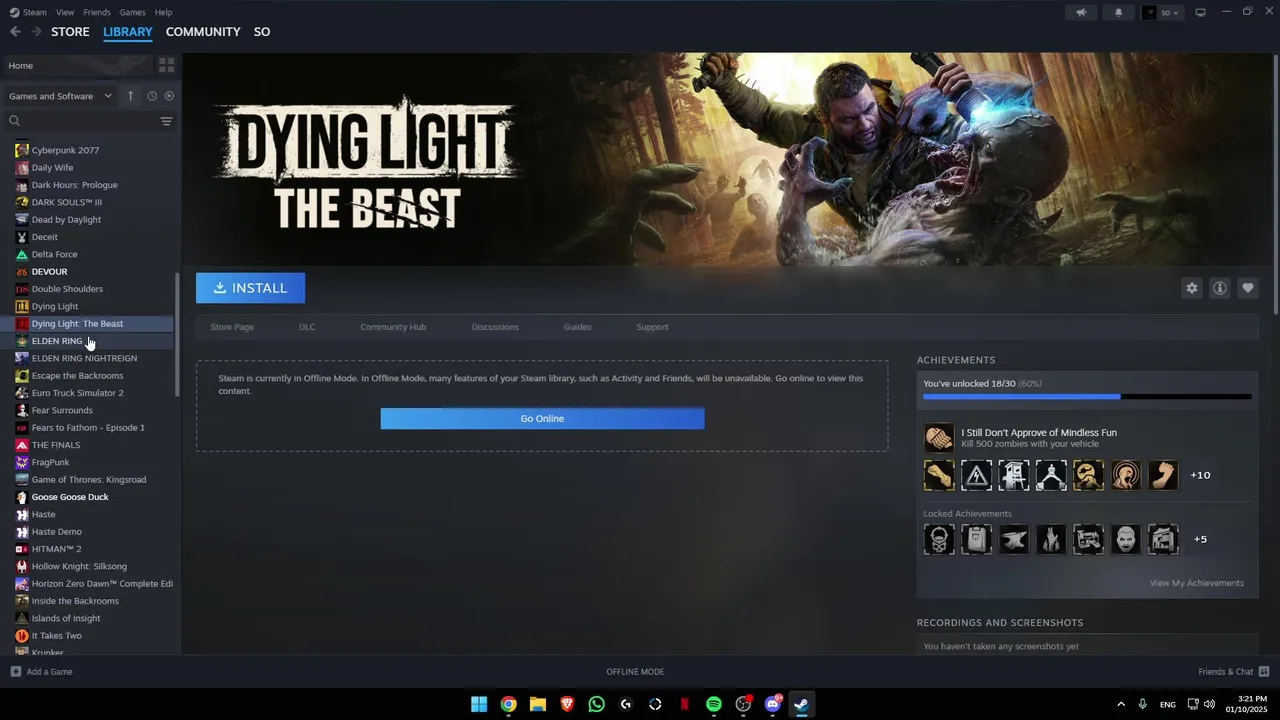The width and height of the screenshot is (1280, 720).
Task: Click the library list scrollbar
Action: tap(177, 334)
